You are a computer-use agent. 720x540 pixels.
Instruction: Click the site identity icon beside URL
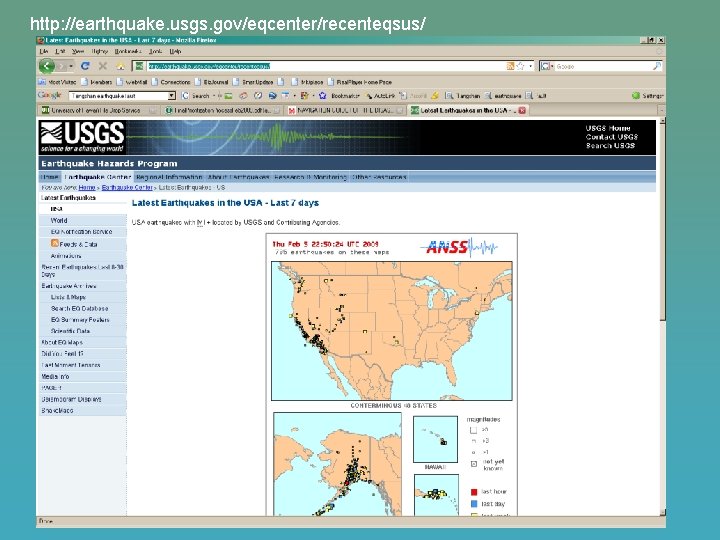[x=139, y=66]
